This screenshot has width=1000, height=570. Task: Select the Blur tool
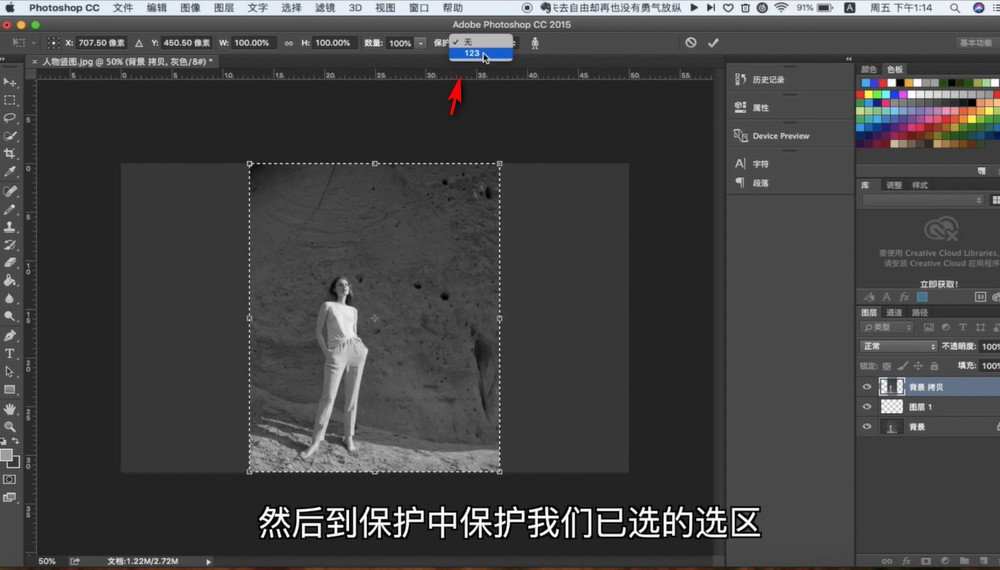point(10,298)
